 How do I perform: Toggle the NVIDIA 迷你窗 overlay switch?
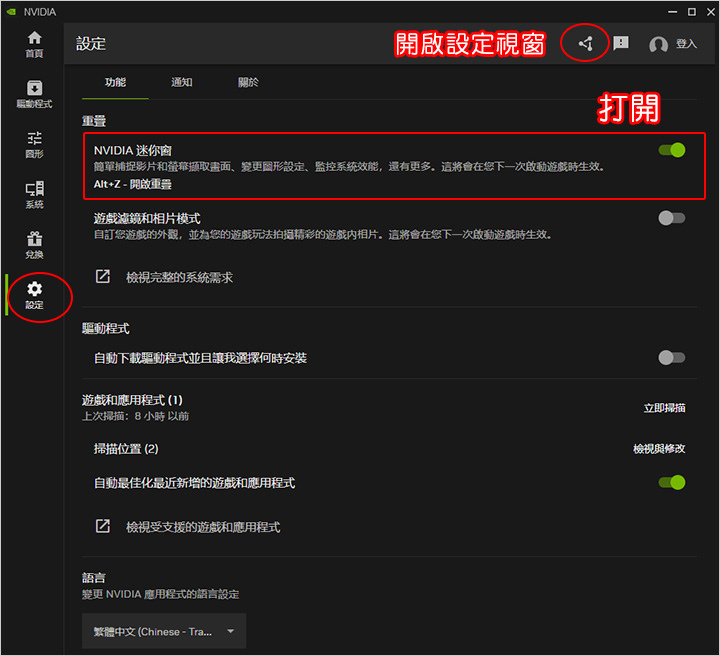pos(672,150)
